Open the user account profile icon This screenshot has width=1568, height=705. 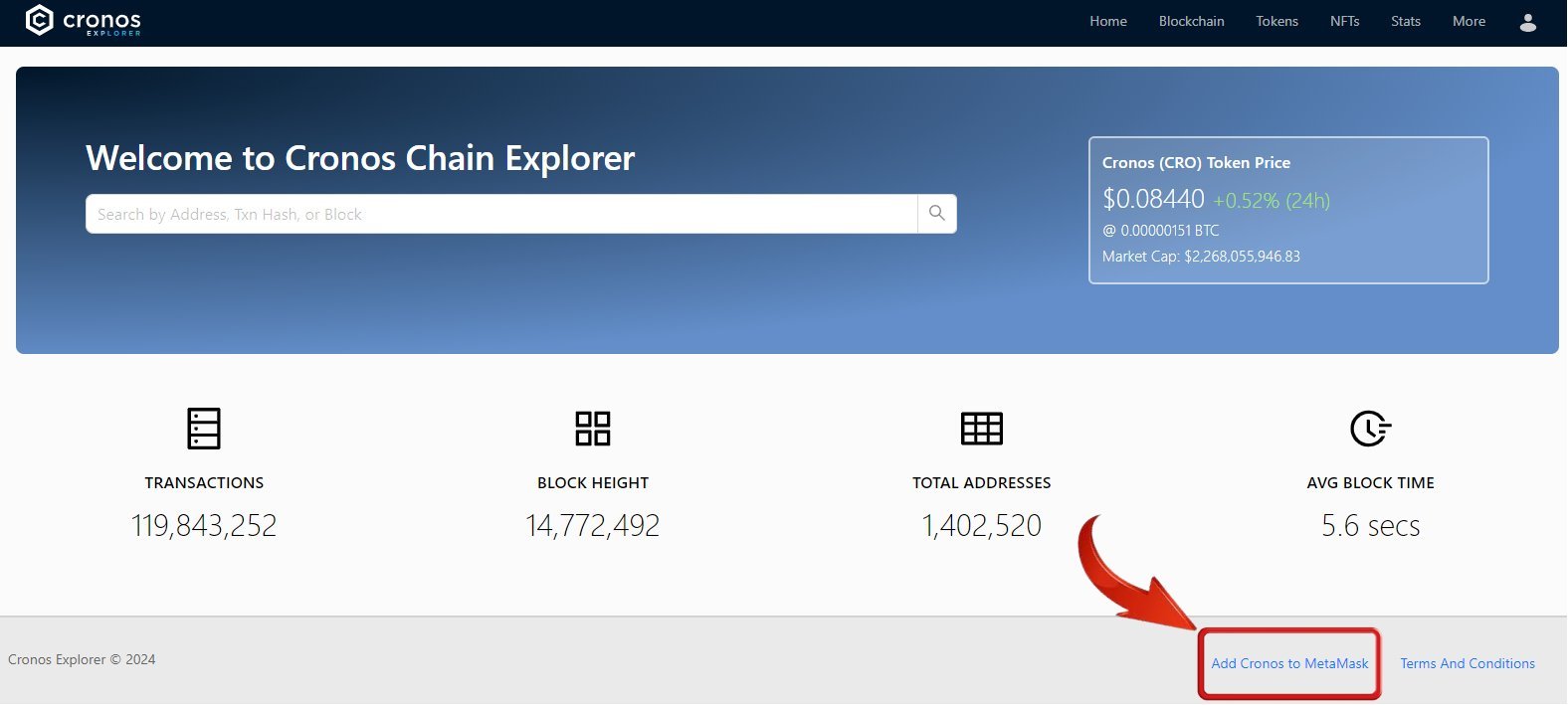tap(1528, 22)
